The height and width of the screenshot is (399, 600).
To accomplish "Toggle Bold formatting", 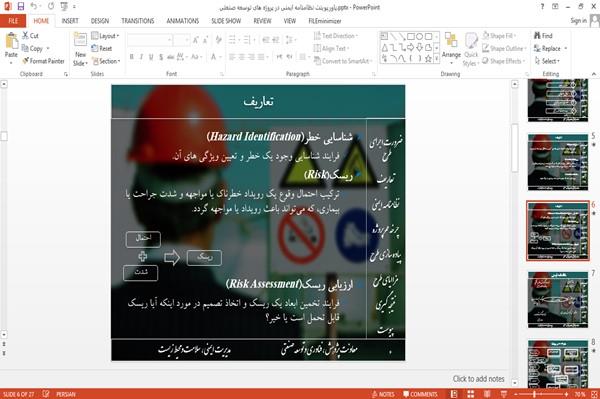I will click(x=132, y=57).
